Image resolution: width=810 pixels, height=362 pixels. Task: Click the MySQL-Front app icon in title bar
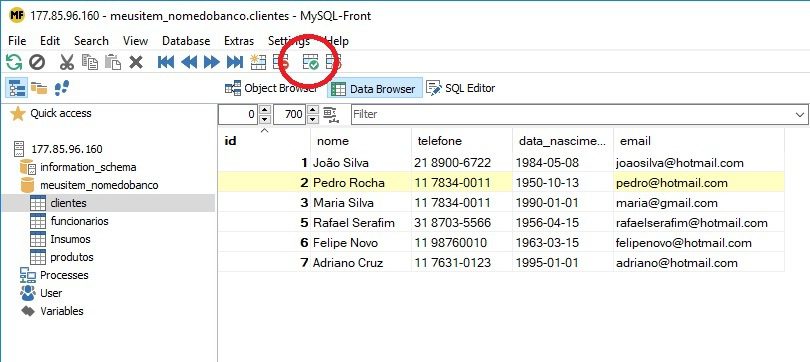tap(17, 15)
